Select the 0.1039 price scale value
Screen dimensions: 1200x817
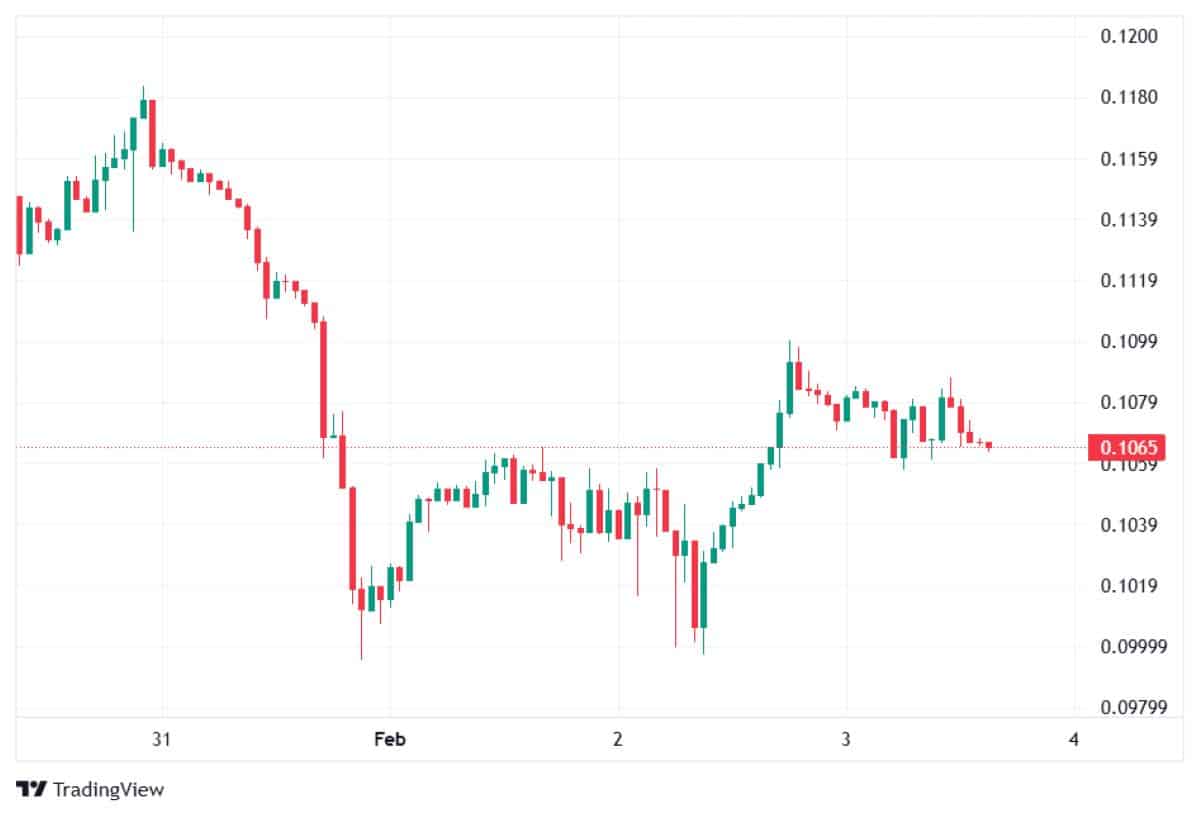coord(1128,525)
